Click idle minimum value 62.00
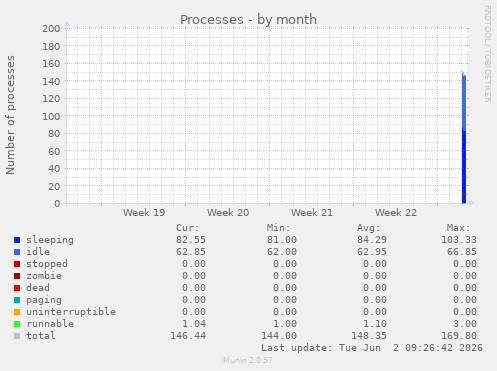 282,252
